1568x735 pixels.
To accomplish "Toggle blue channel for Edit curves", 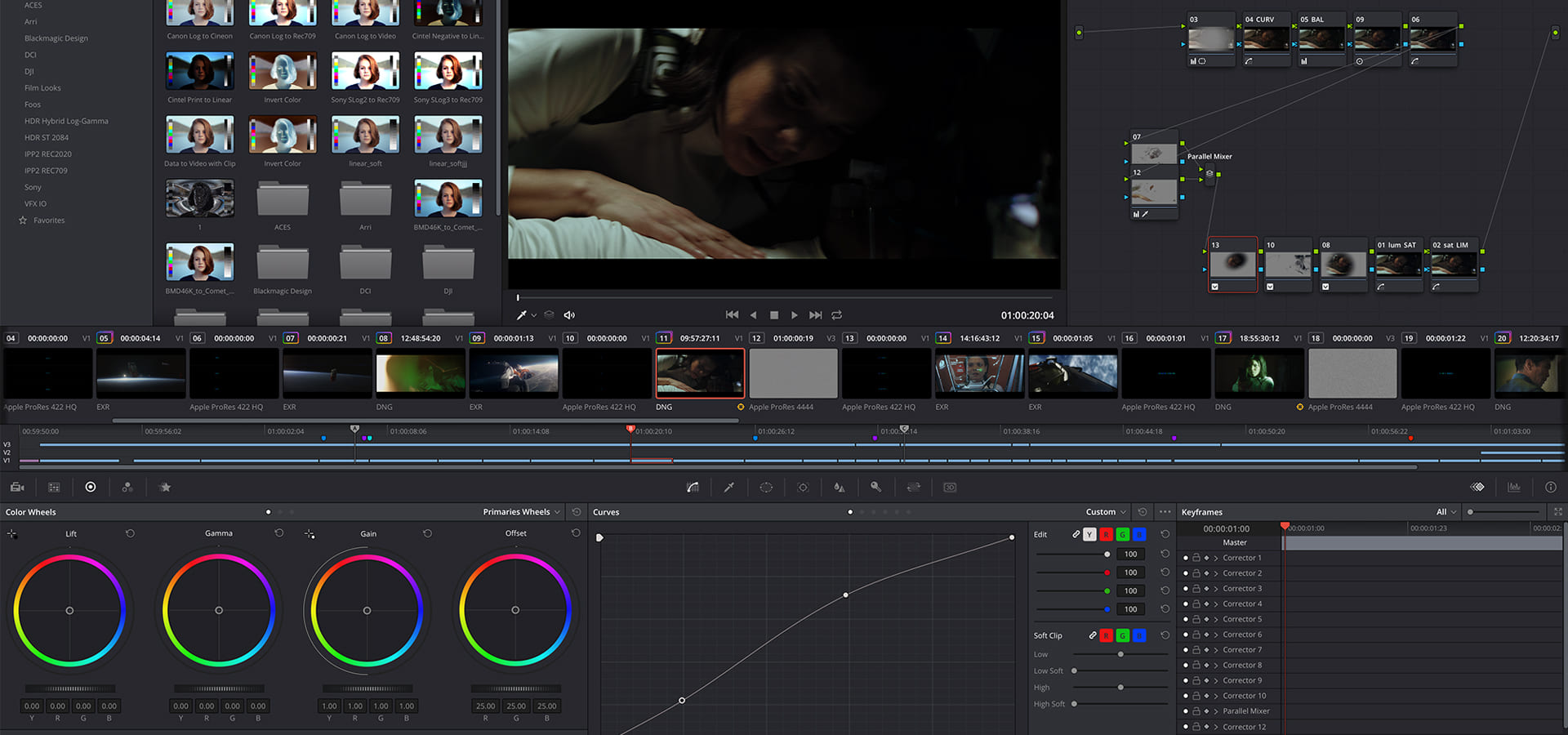I will 1139,534.
